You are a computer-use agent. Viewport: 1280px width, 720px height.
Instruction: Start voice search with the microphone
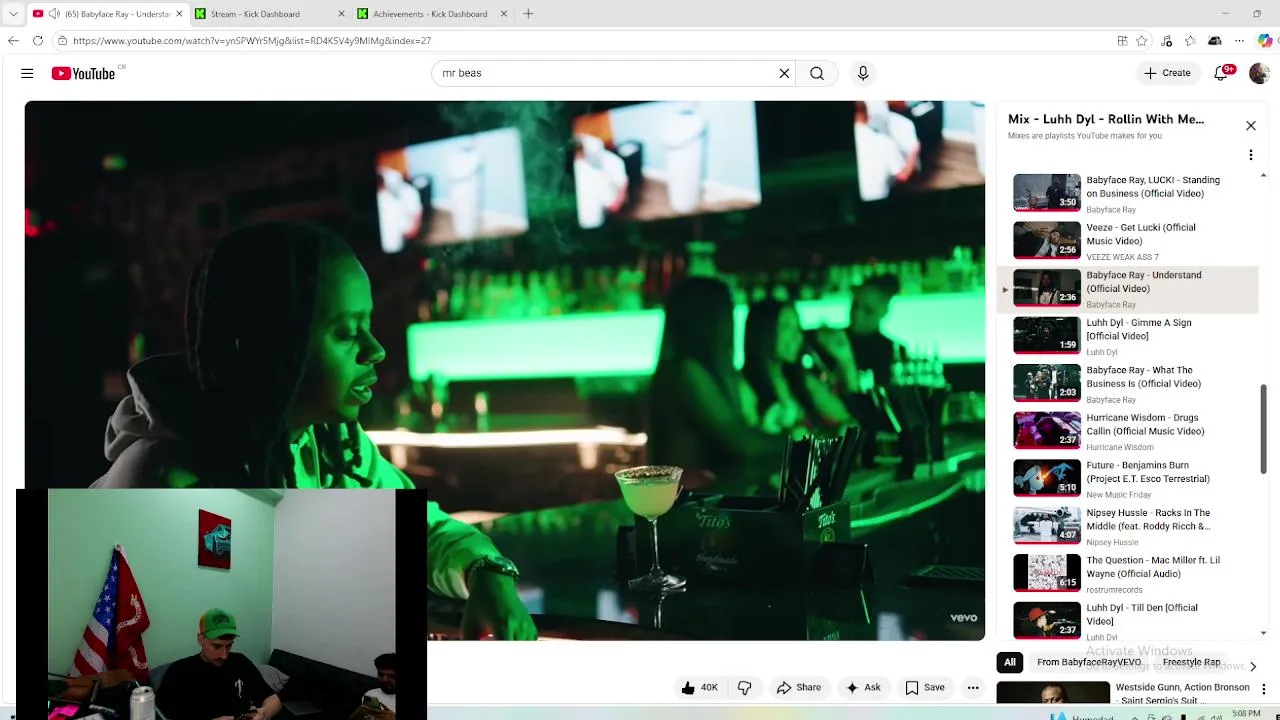click(x=863, y=73)
